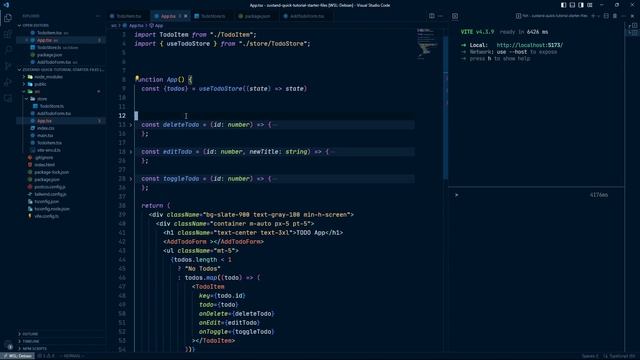Unfold the editTodo function

point(131,151)
